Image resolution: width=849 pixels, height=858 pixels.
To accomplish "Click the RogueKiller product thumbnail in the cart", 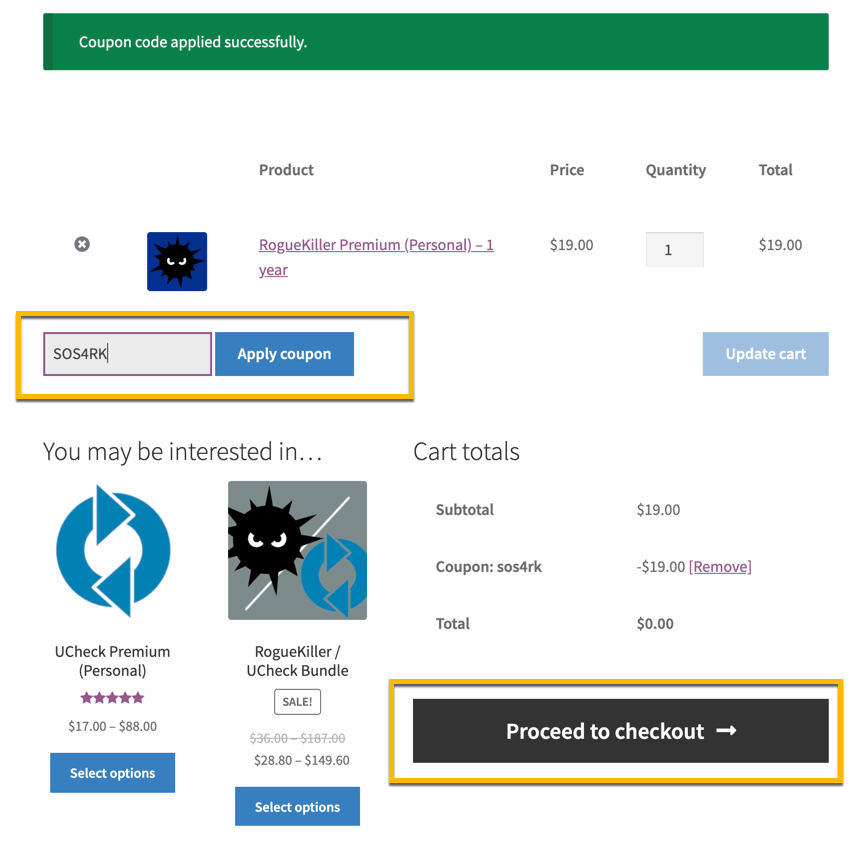I will click(x=177, y=261).
